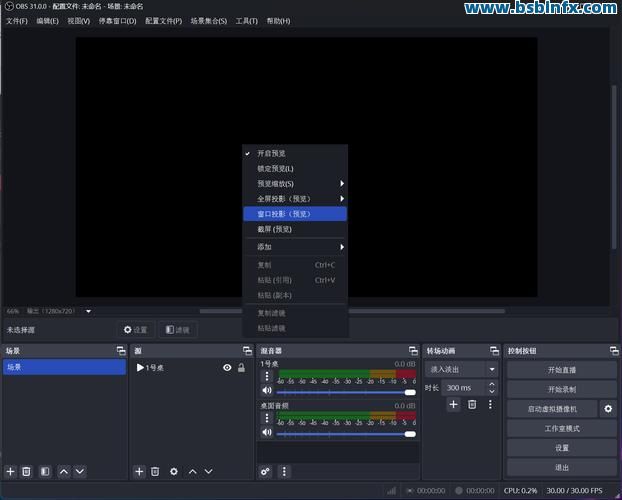Add a new source with plus icon
Viewport: 622px width, 500px height.
coord(139,471)
